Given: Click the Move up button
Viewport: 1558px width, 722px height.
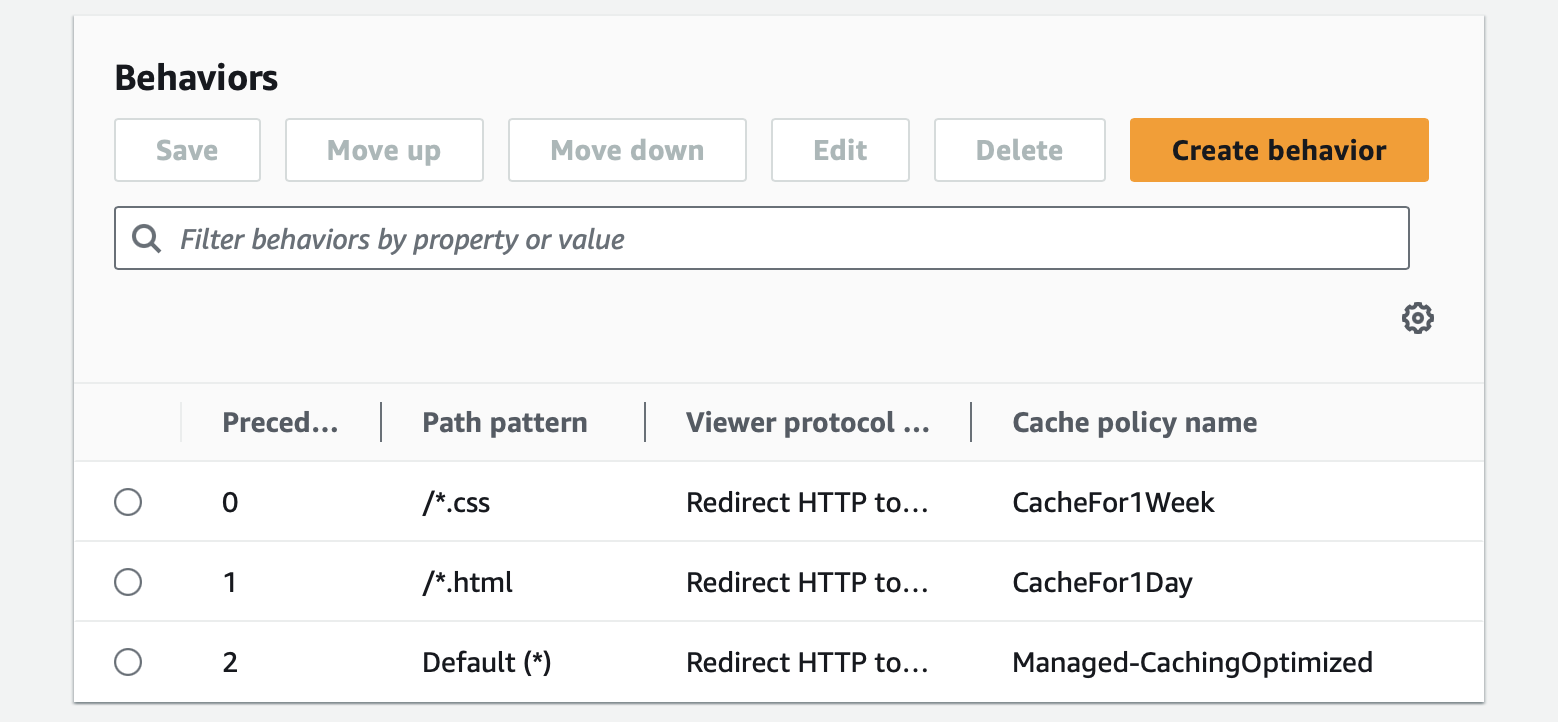Looking at the screenshot, I should point(384,151).
